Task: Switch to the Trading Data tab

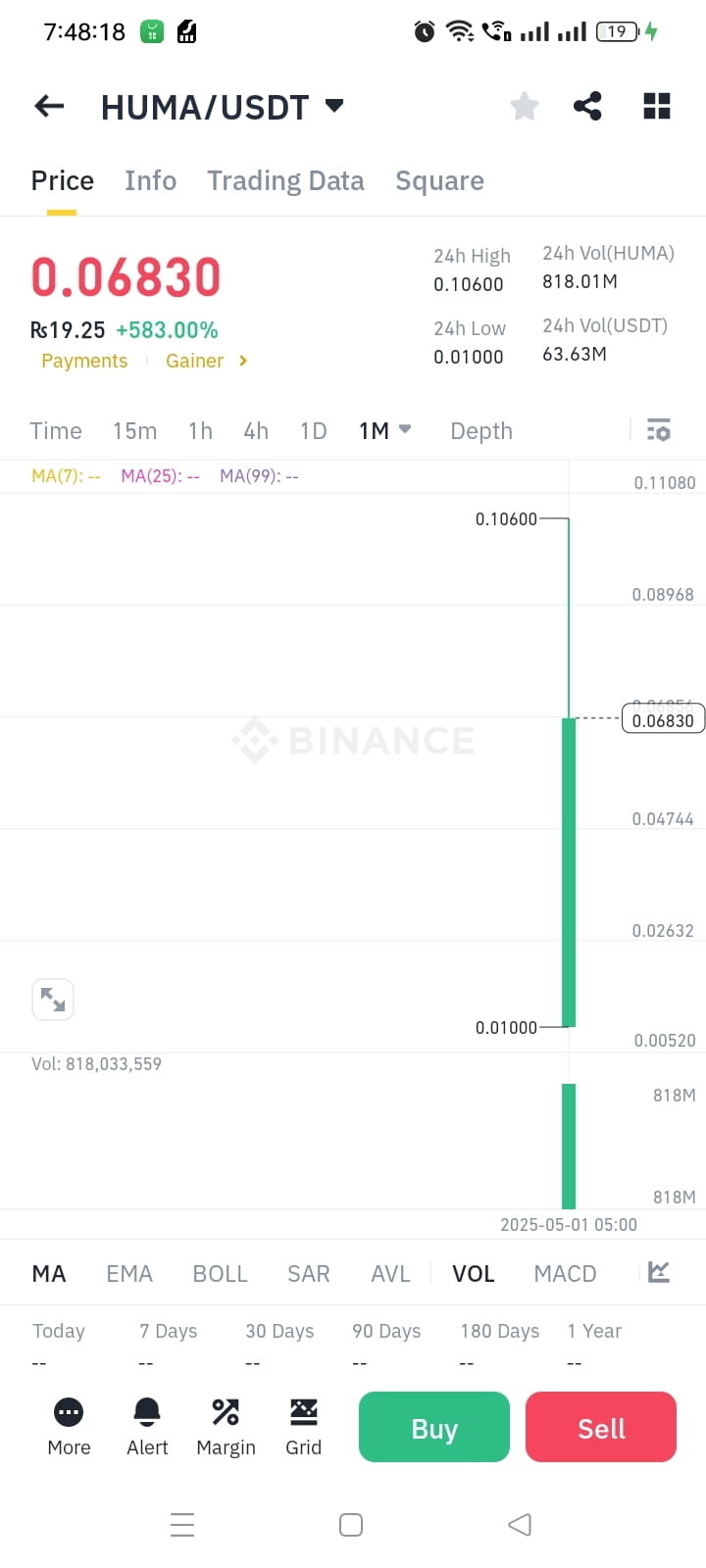Action: coord(285,180)
